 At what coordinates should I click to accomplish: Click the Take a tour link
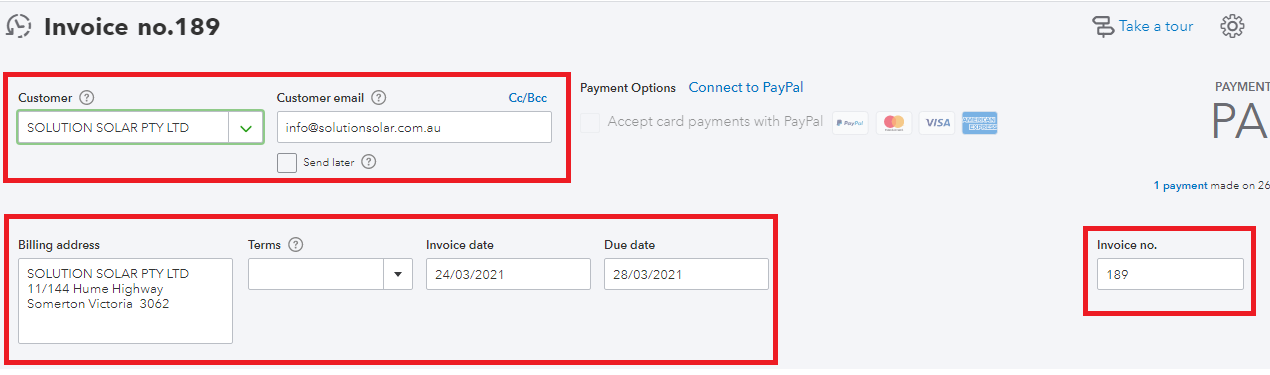pos(1156,27)
